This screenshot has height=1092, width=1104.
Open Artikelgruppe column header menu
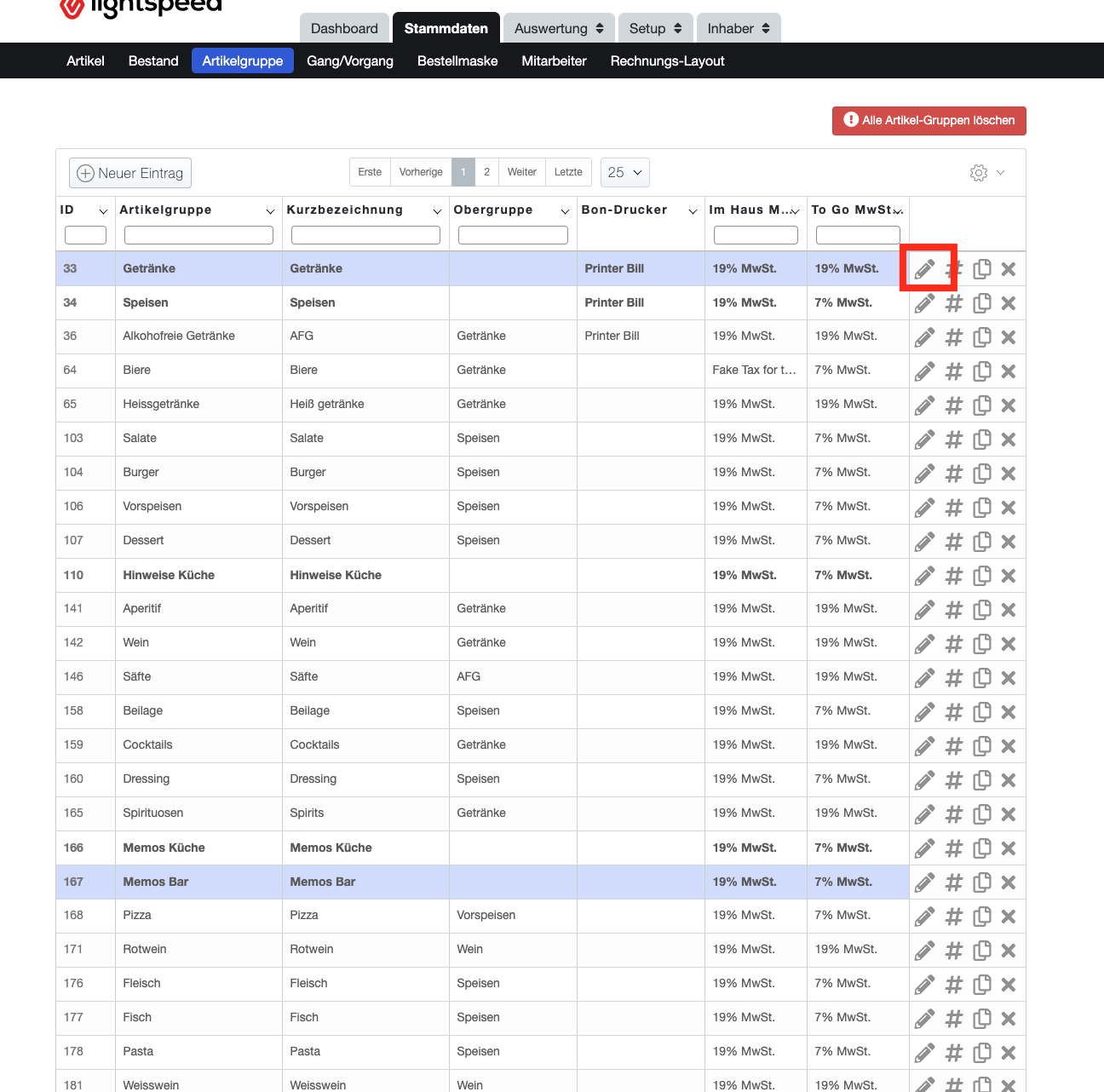[x=270, y=211]
